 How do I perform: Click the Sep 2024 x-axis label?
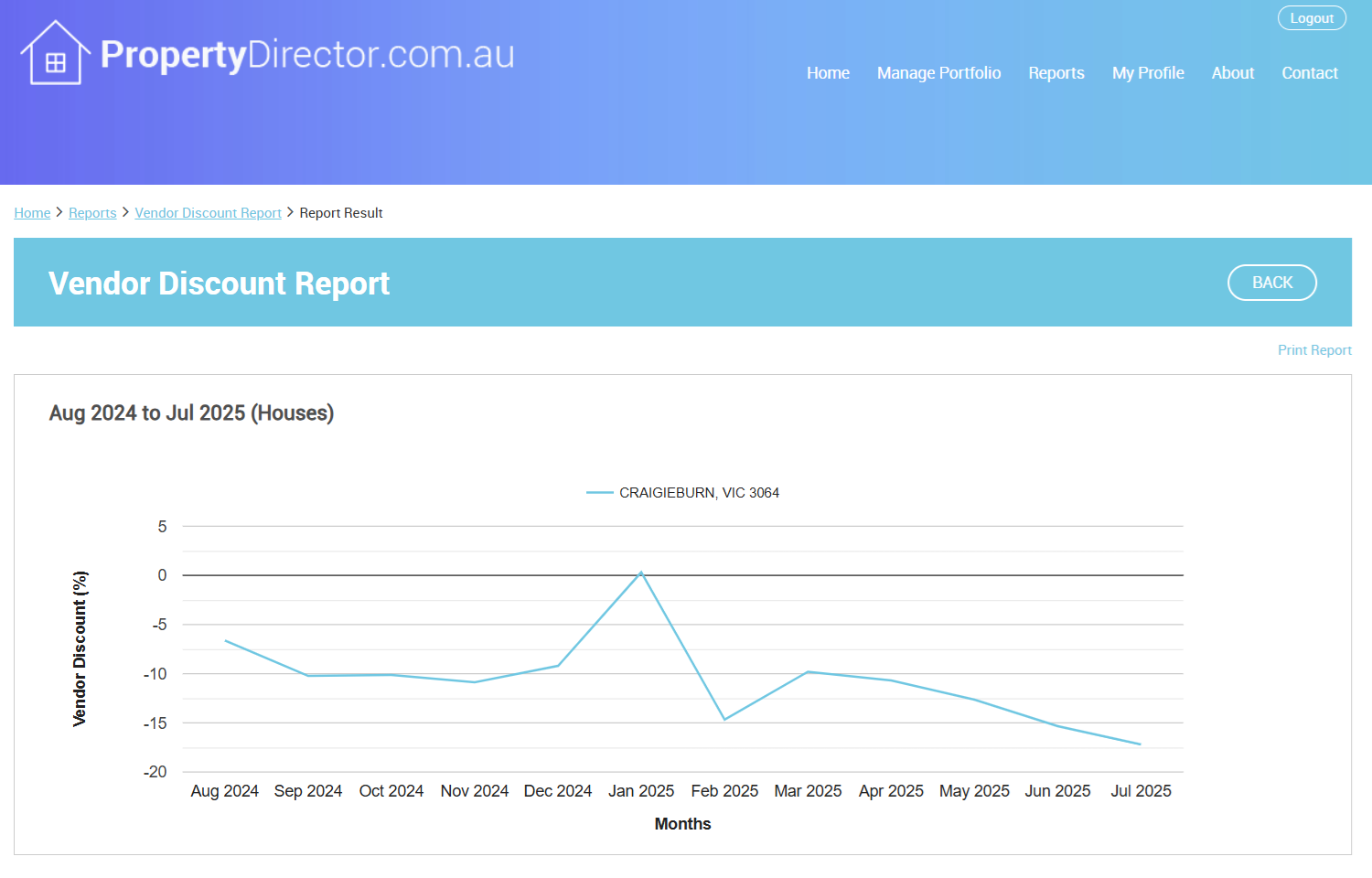[x=308, y=791]
